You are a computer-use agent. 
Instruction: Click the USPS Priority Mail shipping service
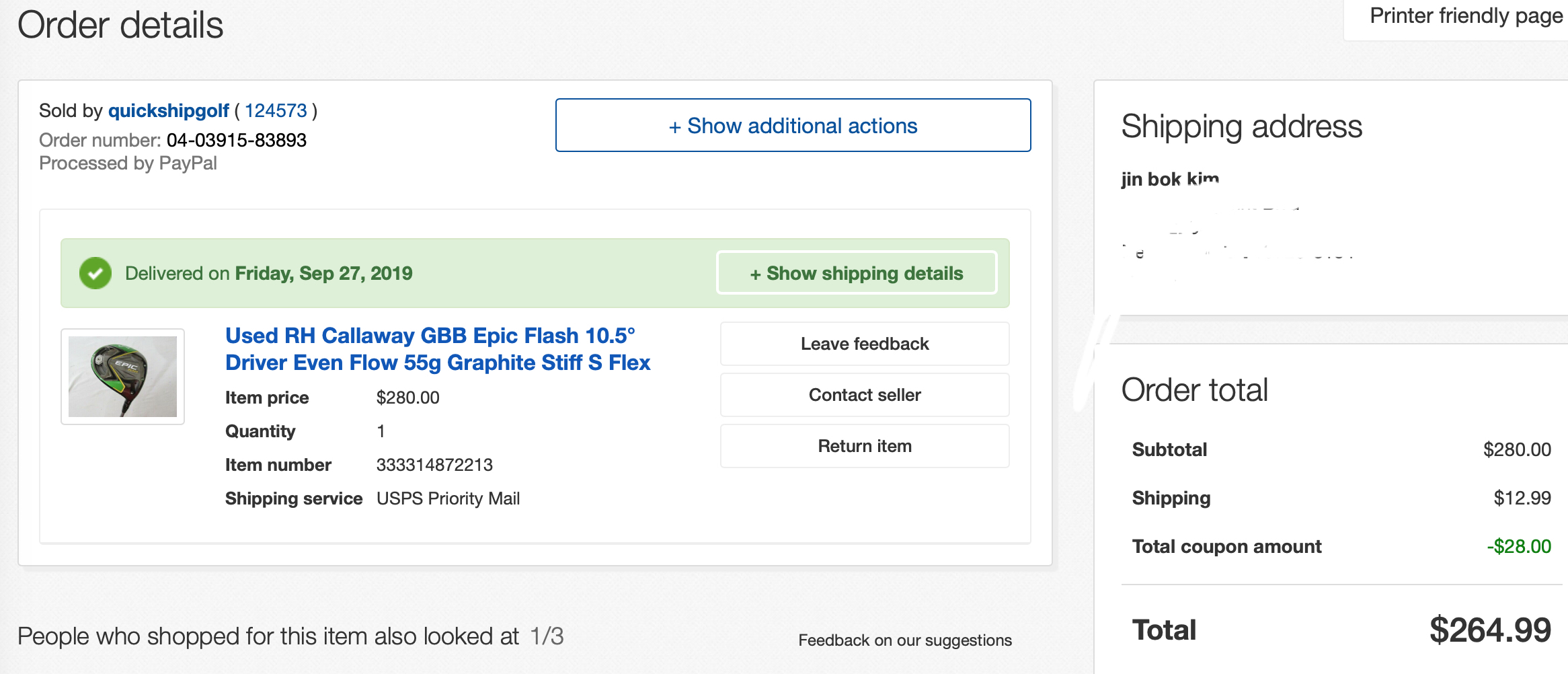coord(448,498)
